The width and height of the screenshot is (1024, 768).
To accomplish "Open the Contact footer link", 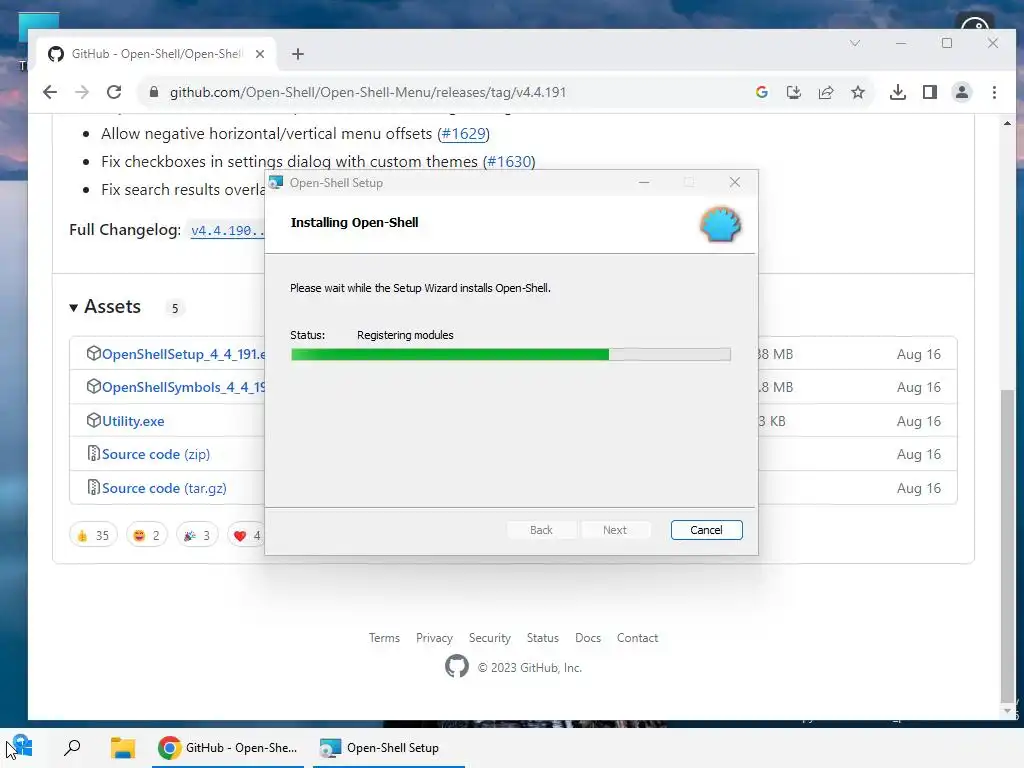I will point(637,638).
